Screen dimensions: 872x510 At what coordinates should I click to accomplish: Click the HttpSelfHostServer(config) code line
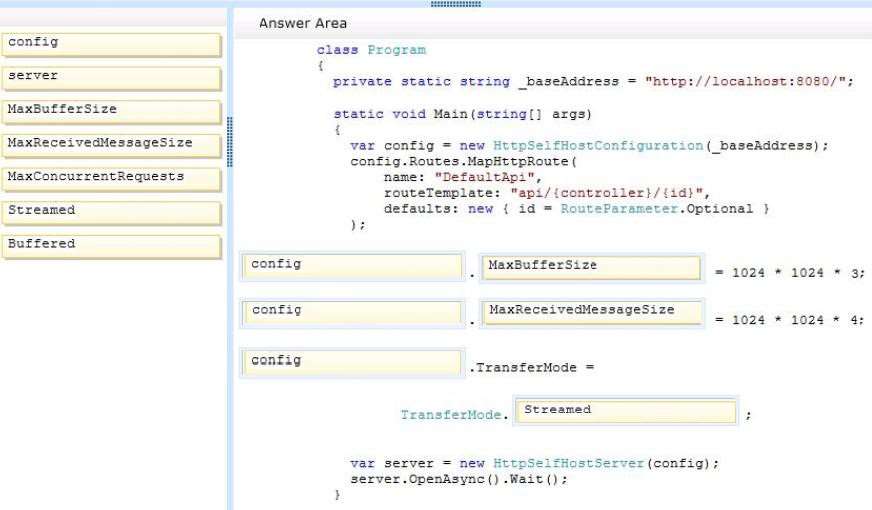[x=534, y=463]
